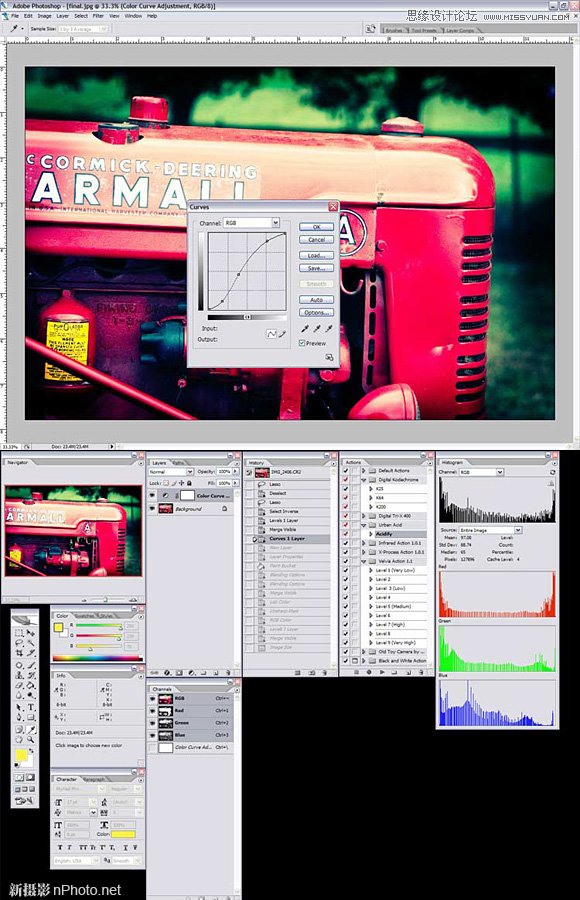This screenshot has width=580, height=900.
Task: Click the white point eyedropper in Curves
Action: (328, 328)
